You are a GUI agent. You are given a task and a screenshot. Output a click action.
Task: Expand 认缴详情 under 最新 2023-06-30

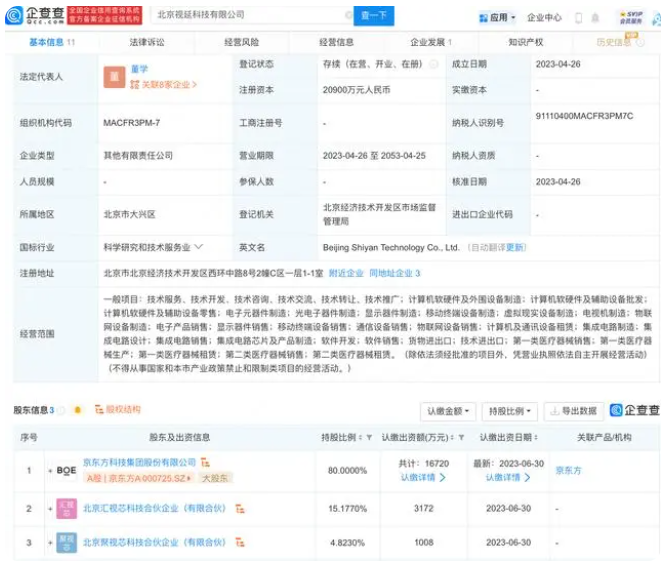[508, 478]
